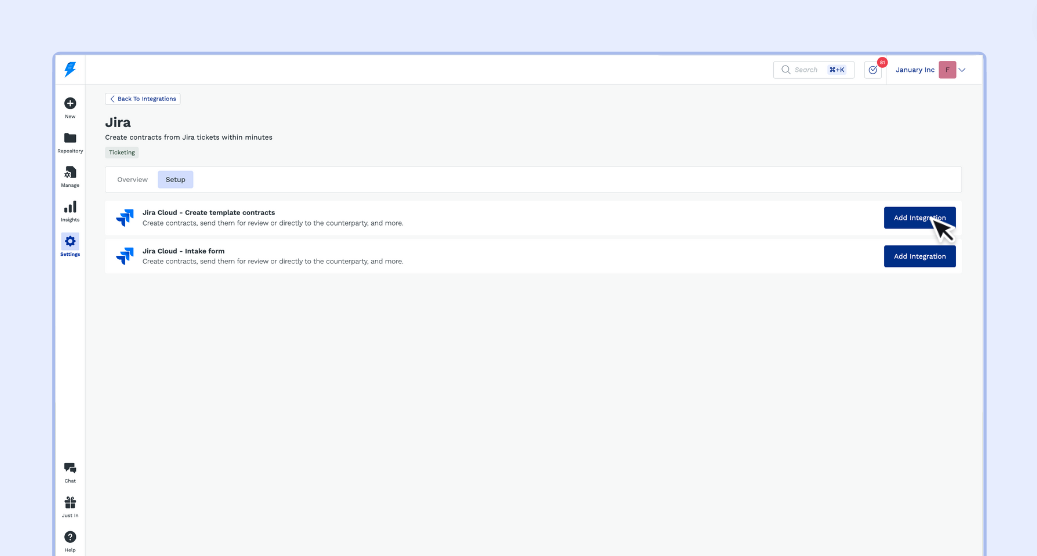Select the Setup tab
1037x556 pixels.
pos(175,180)
